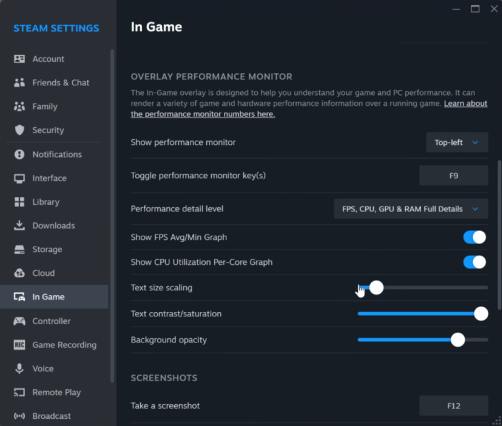Image resolution: width=502 pixels, height=426 pixels.
Task: Click the Game Recording REC icon
Action: click(19, 345)
